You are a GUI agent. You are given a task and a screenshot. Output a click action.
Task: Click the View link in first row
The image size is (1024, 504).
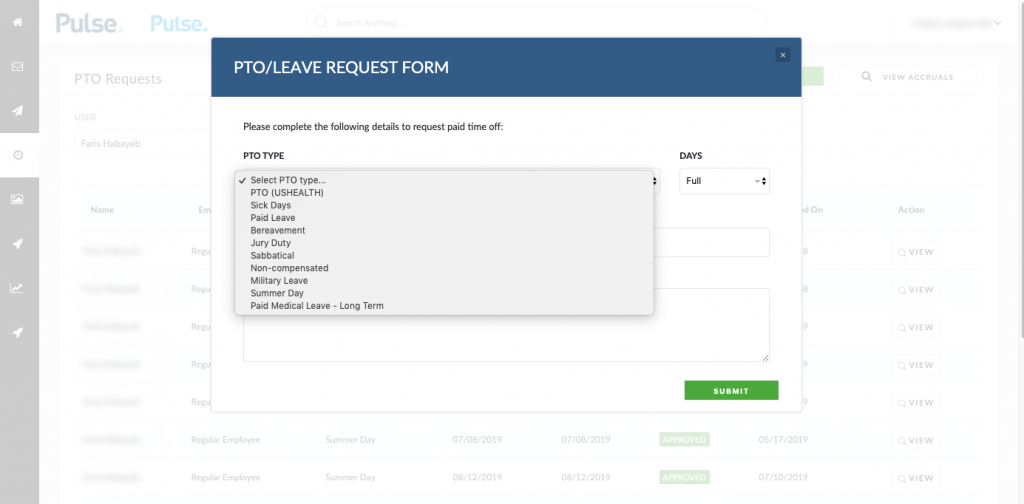point(916,252)
